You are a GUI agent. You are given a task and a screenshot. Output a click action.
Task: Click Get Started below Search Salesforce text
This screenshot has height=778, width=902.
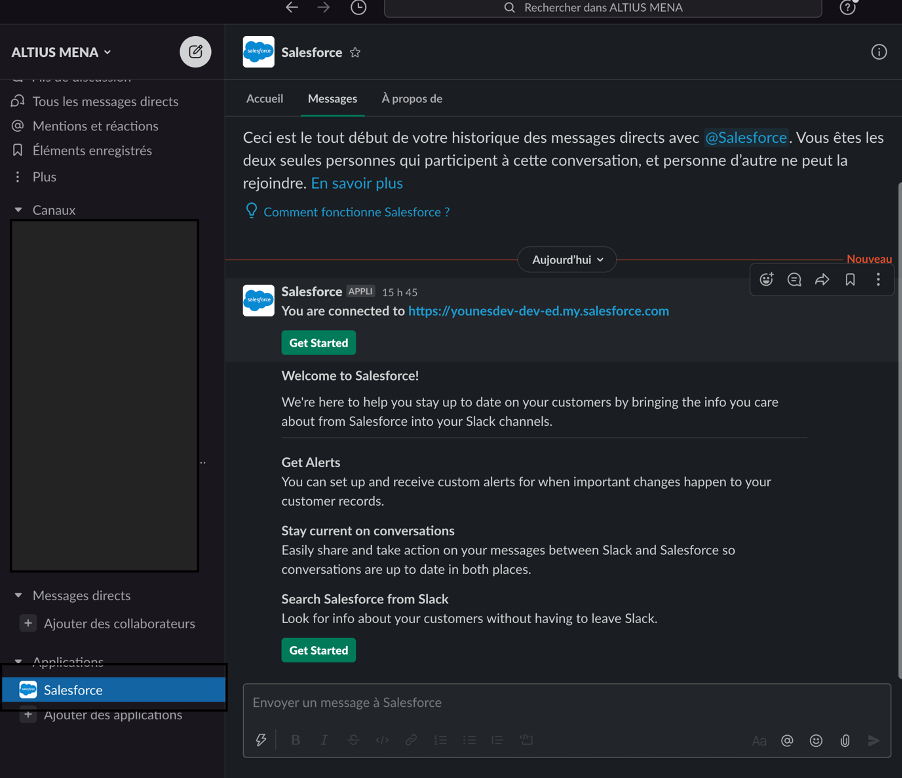[x=319, y=650]
